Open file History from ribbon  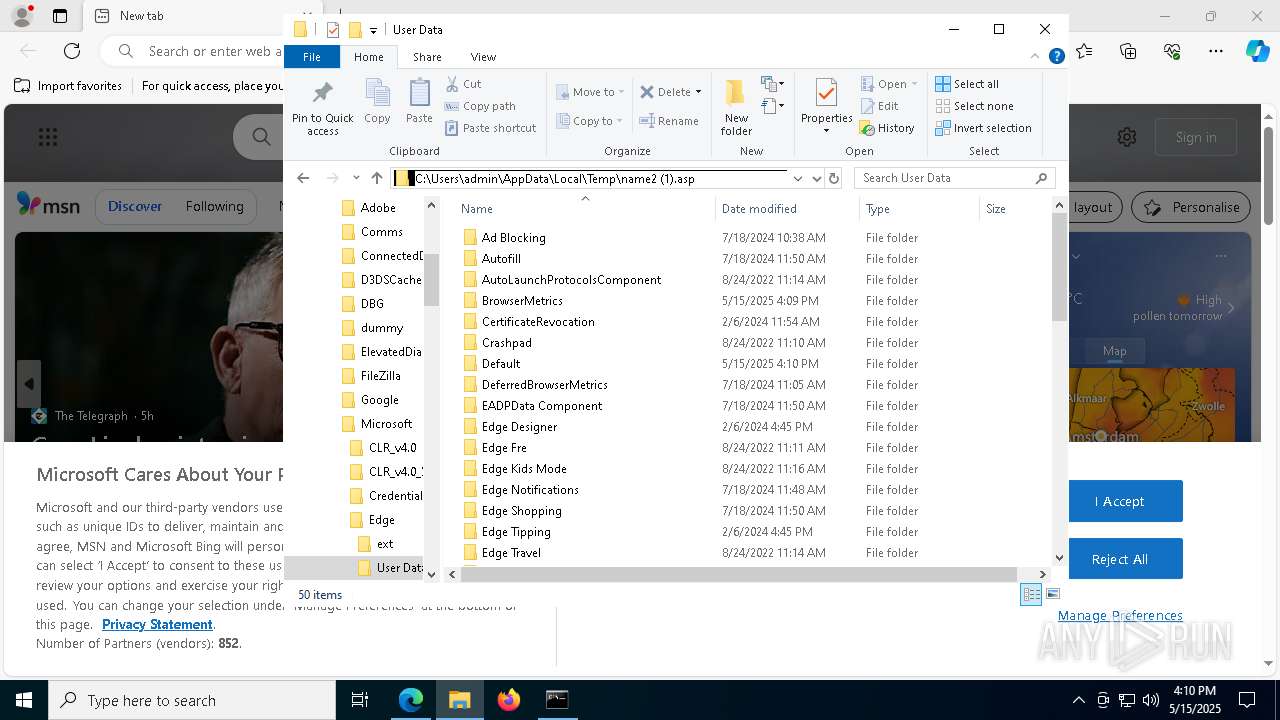coord(887,128)
